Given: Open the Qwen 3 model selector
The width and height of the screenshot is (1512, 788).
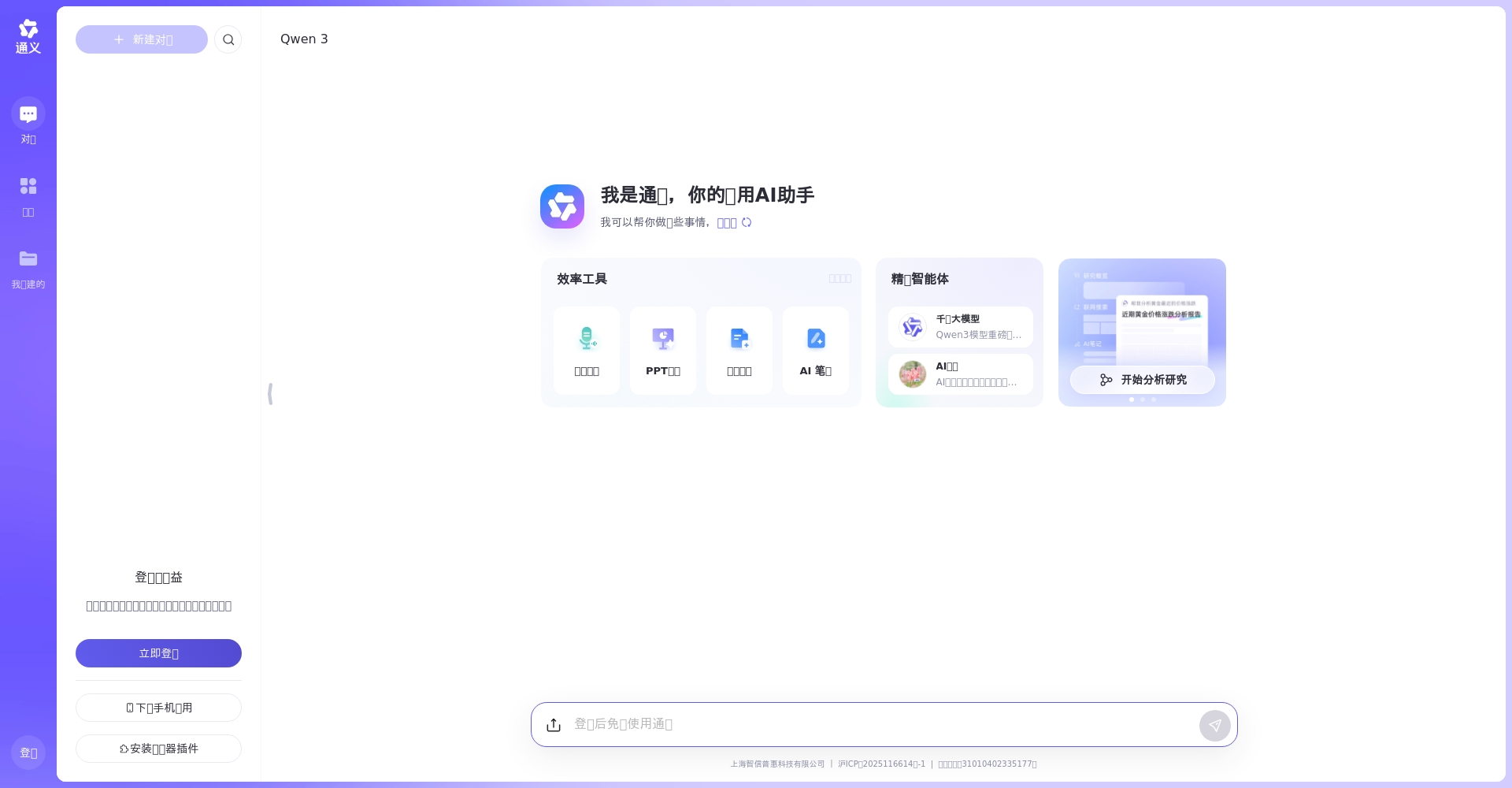Looking at the screenshot, I should tap(304, 39).
